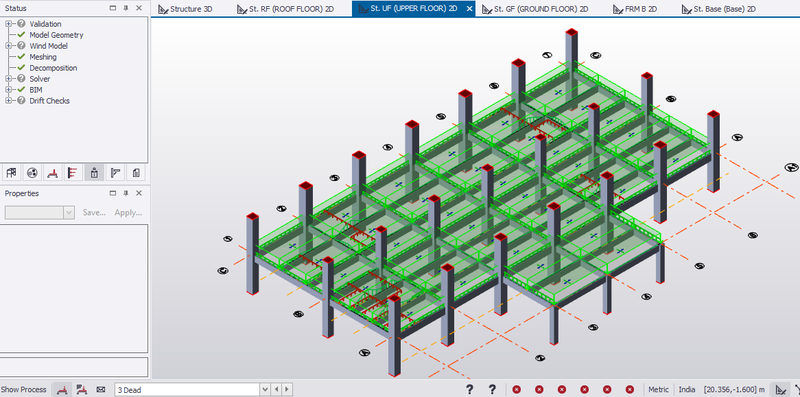Screen dimensions: 800x397
Task: Pin the Status panel with the pushpin
Action: click(x=126, y=8)
